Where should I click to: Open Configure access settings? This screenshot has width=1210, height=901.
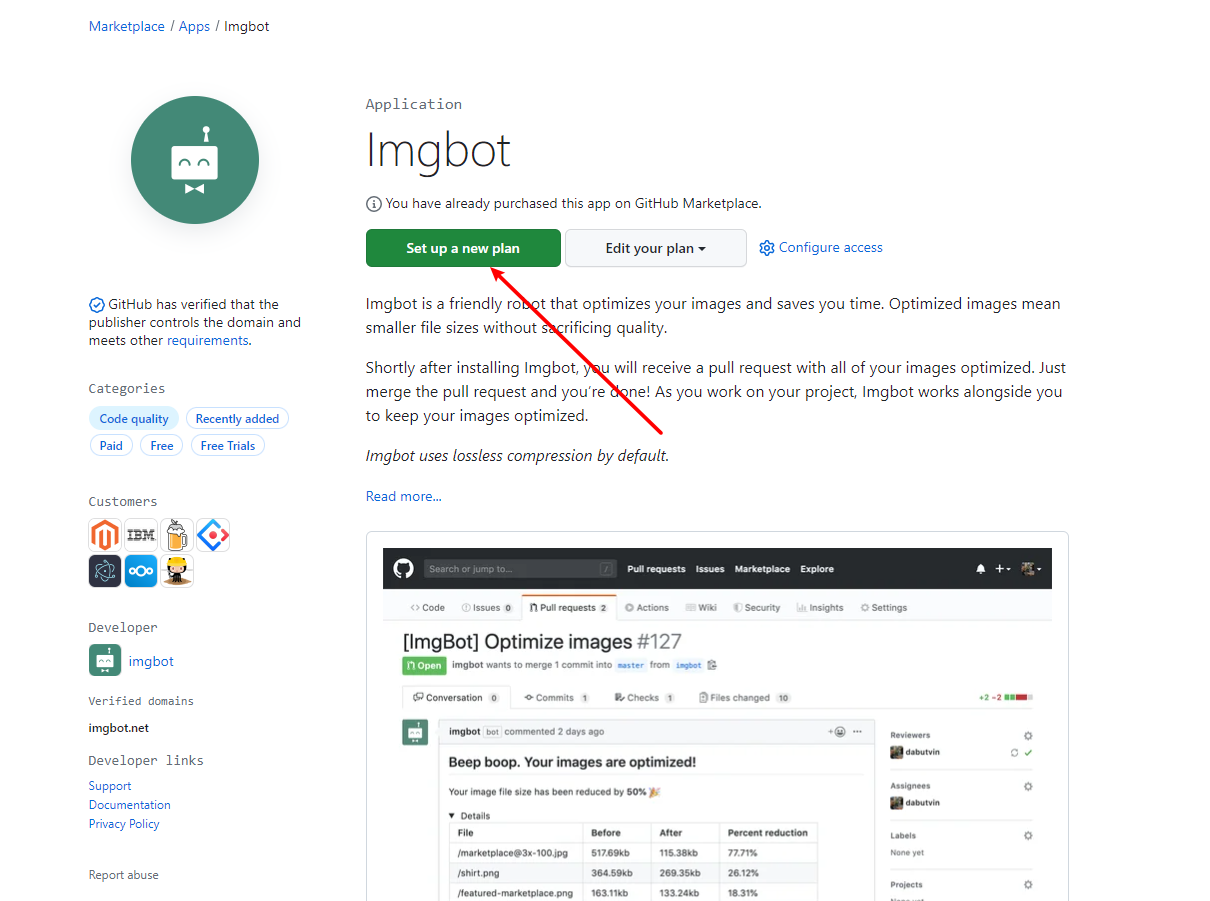coord(821,248)
